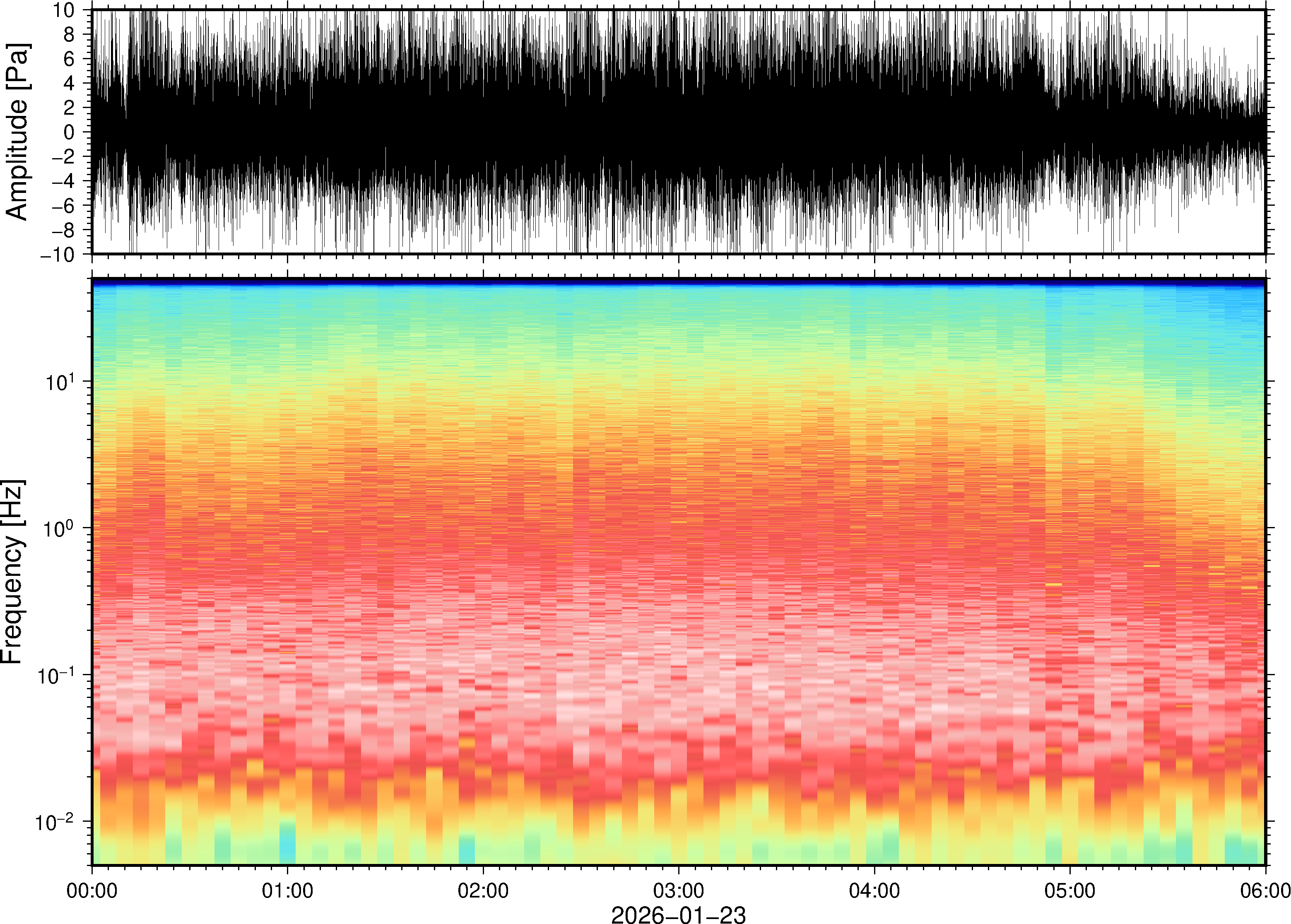Image resolution: width=1291 pixels, height=924 pixels.
Task: Click the 2026-01-23 date label
Action: pyautogui.click(x=678, y=914)
